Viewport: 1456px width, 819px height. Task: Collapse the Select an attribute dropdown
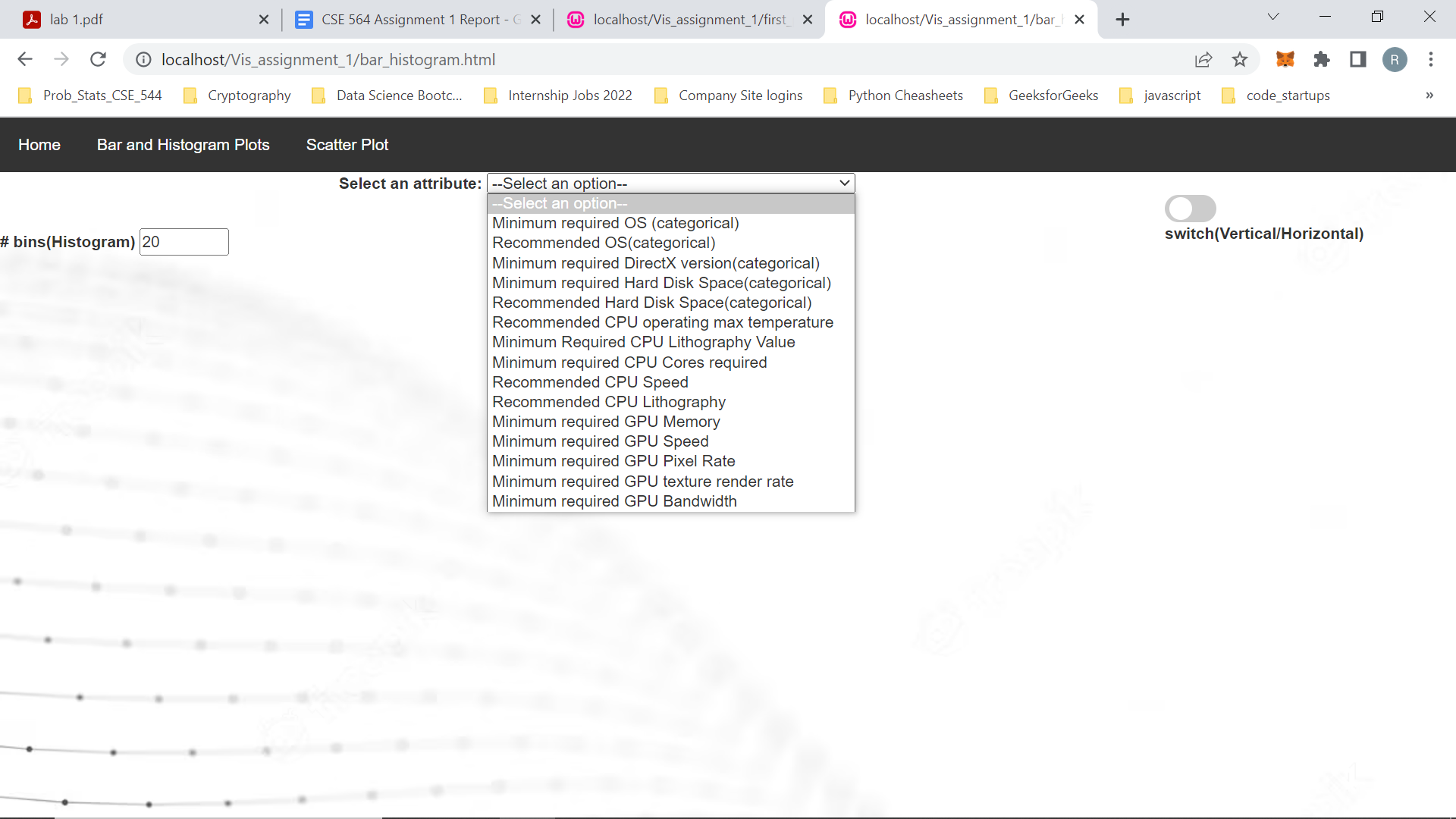(670, 184)
